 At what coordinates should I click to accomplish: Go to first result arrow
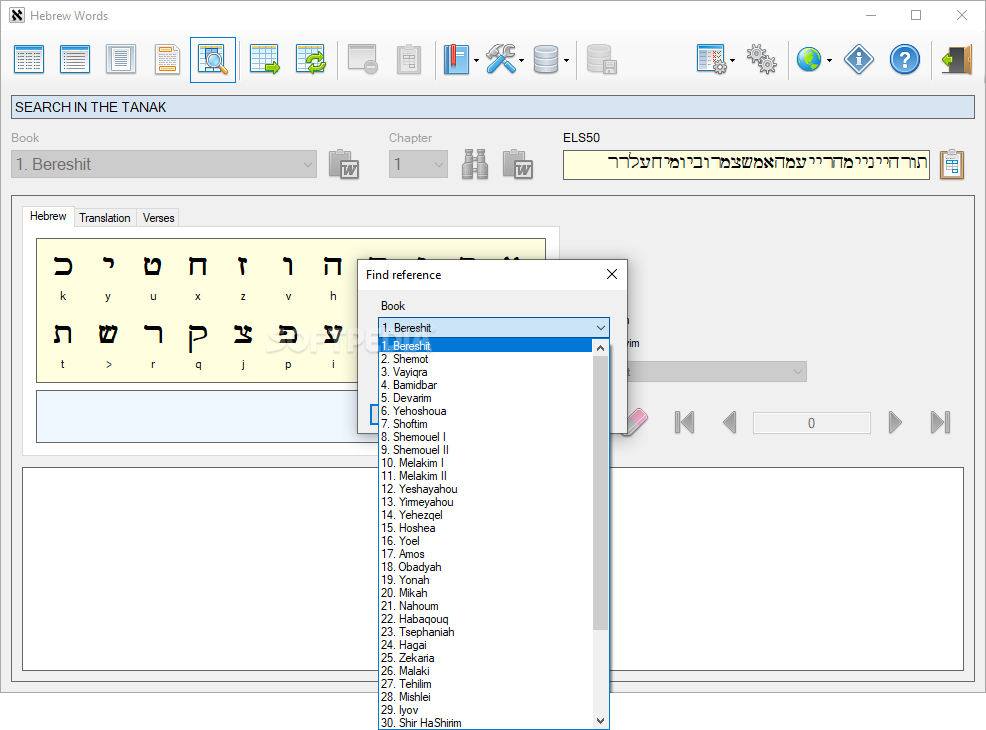[x=684, y=422]
